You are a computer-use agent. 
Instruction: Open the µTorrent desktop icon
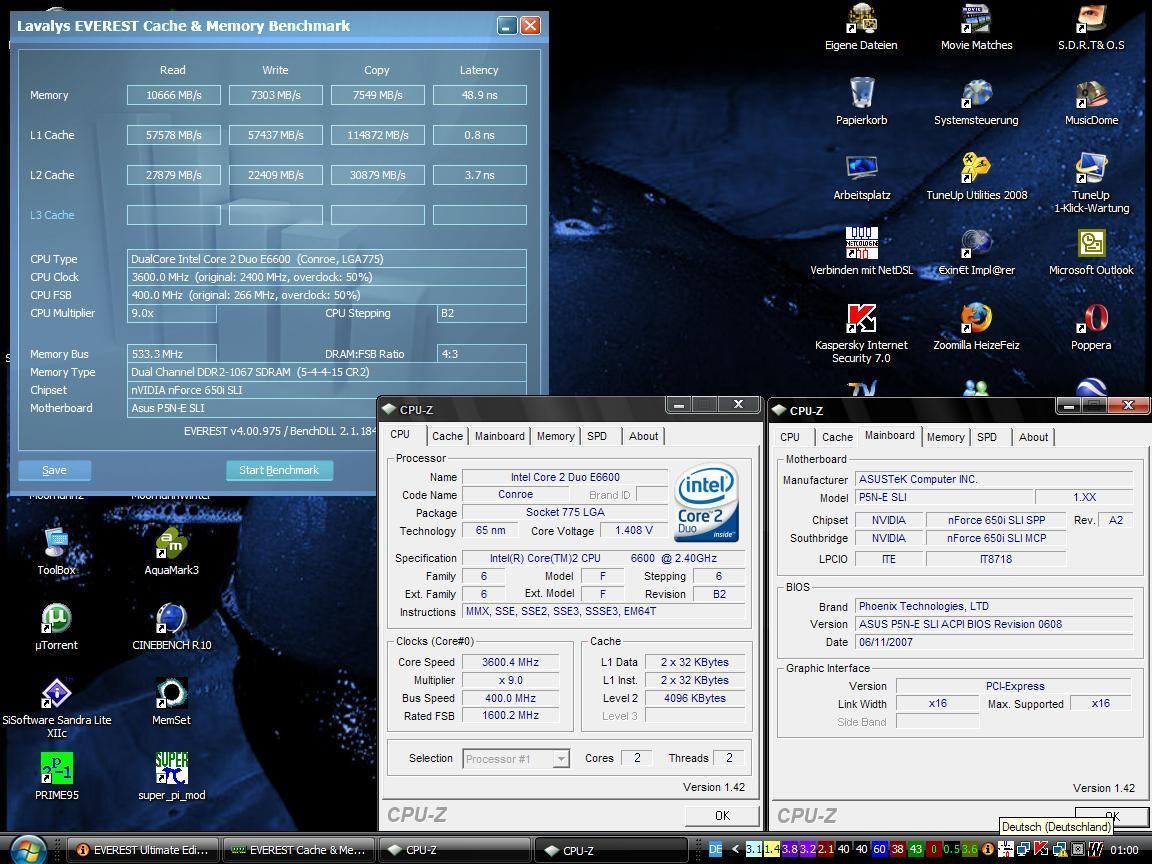pyautogui.click(x=57, y=620)
